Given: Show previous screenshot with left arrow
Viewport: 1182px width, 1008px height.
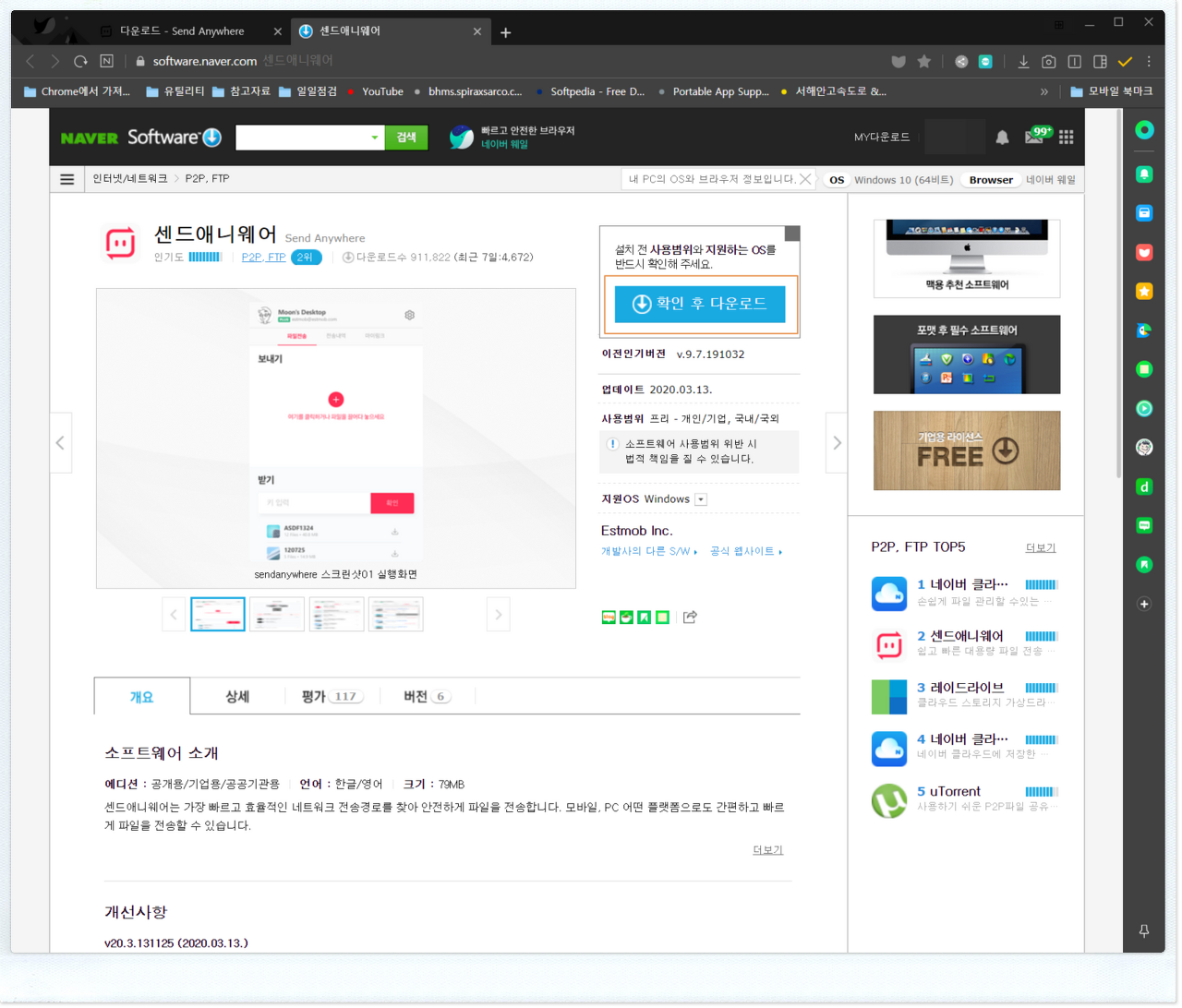Looking at the screenshot, I should tap(61, 443).
